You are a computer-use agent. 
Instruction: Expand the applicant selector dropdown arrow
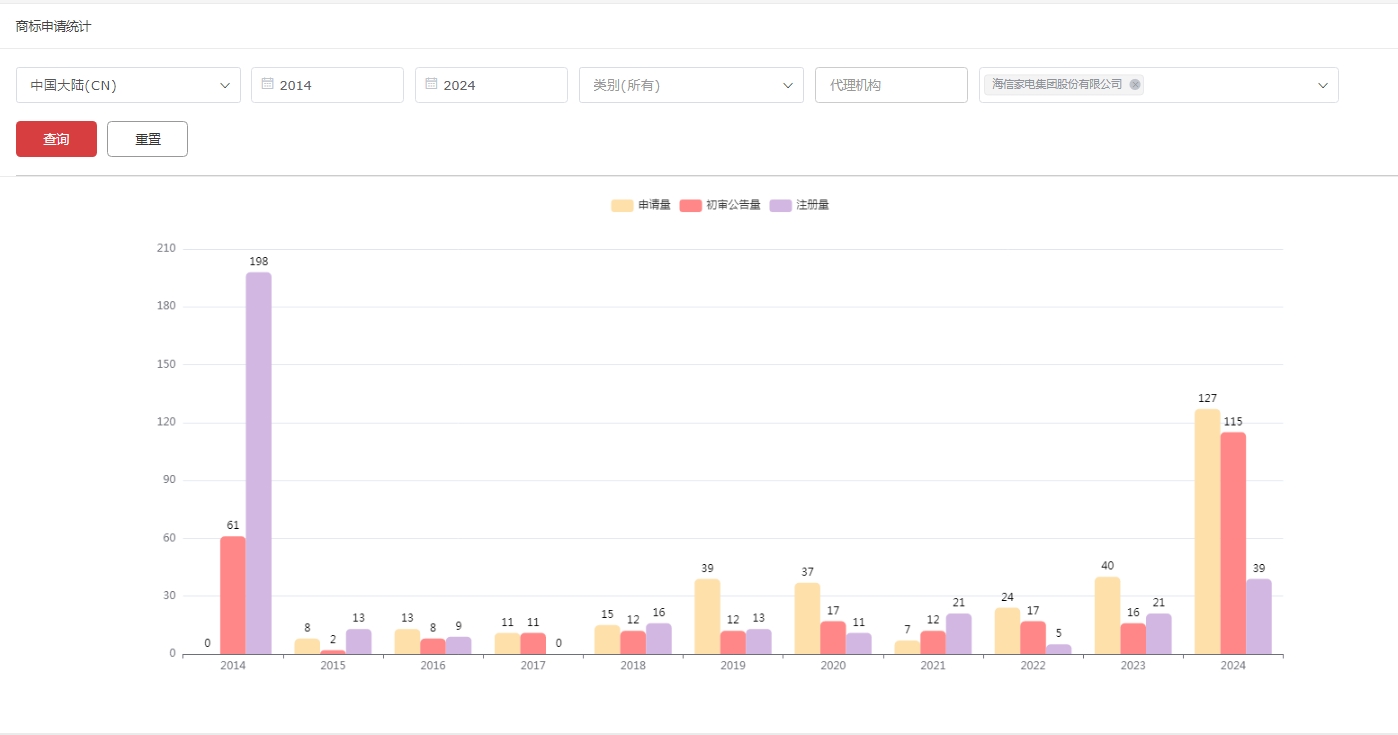pos(1322,85)
